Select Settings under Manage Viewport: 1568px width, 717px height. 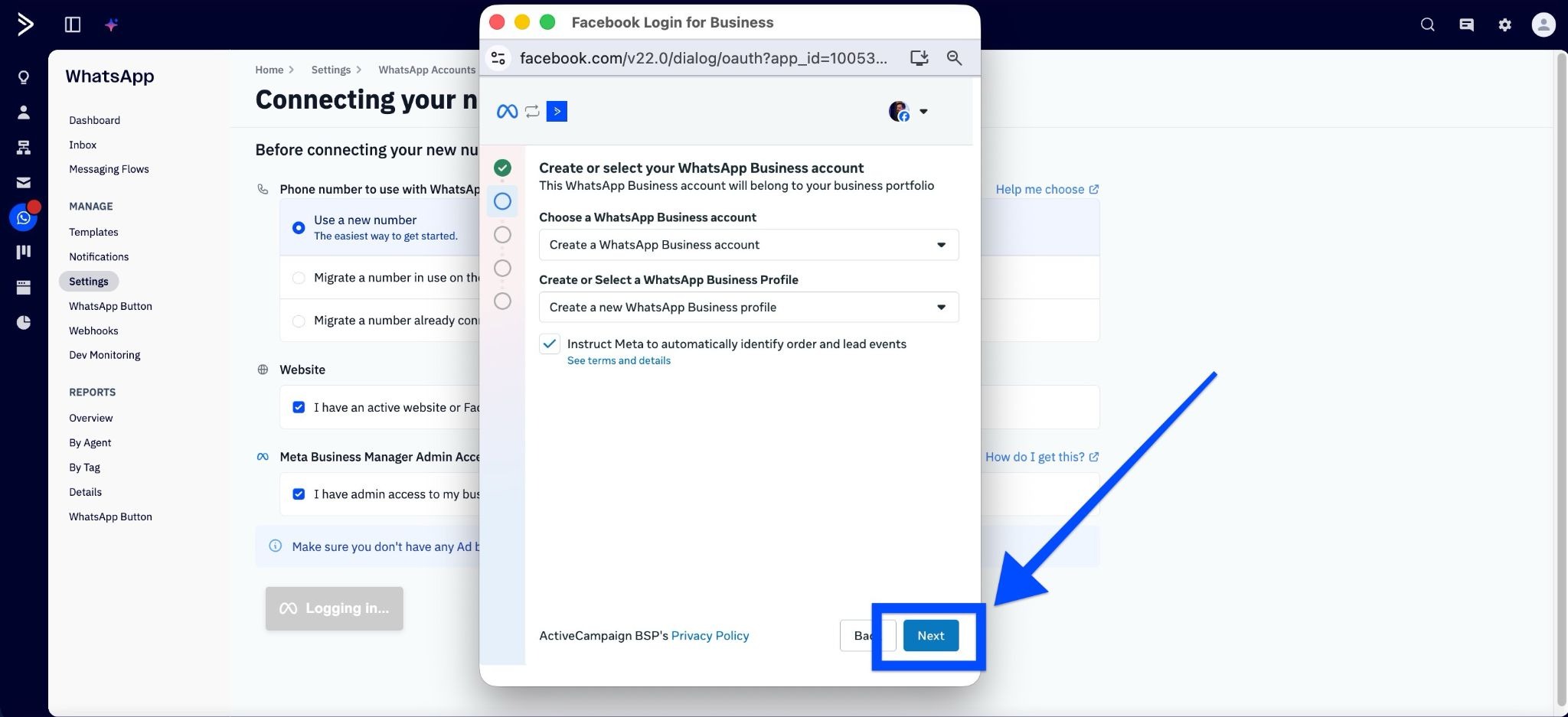click(89, 282)
